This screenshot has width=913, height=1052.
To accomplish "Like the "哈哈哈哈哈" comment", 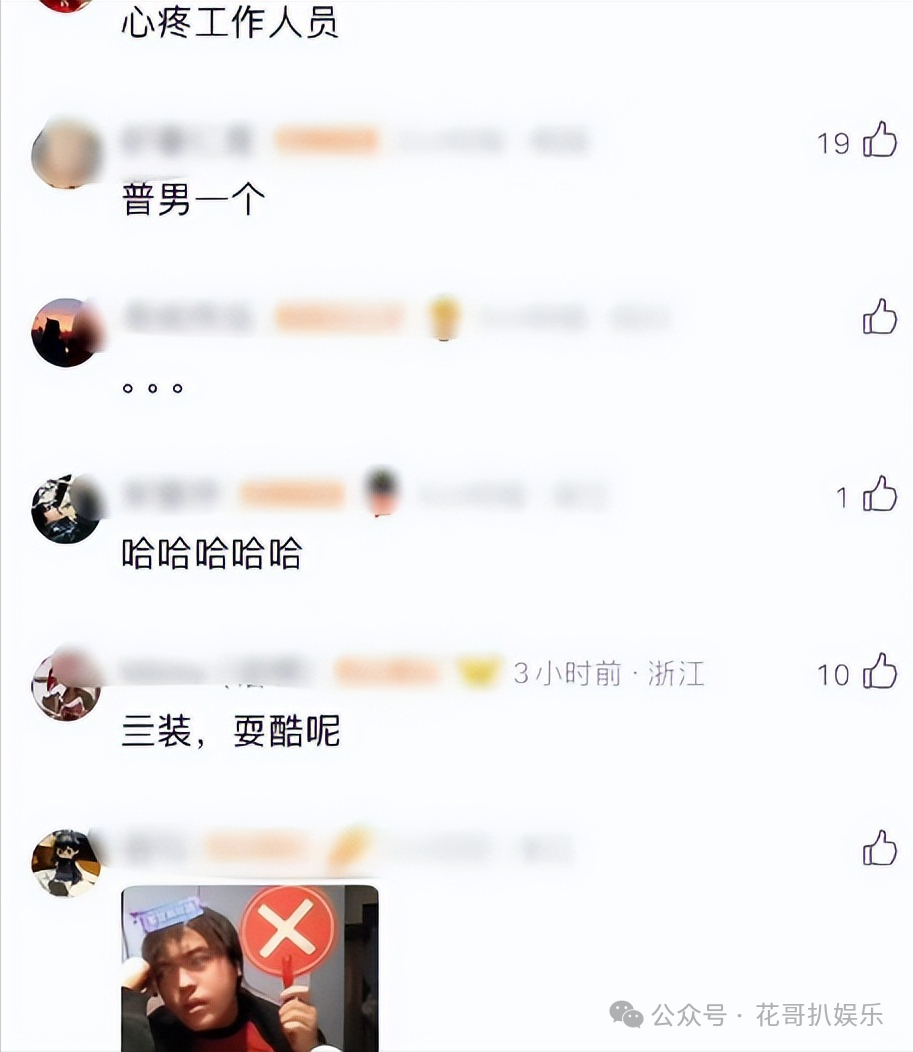I will point(879,494).
